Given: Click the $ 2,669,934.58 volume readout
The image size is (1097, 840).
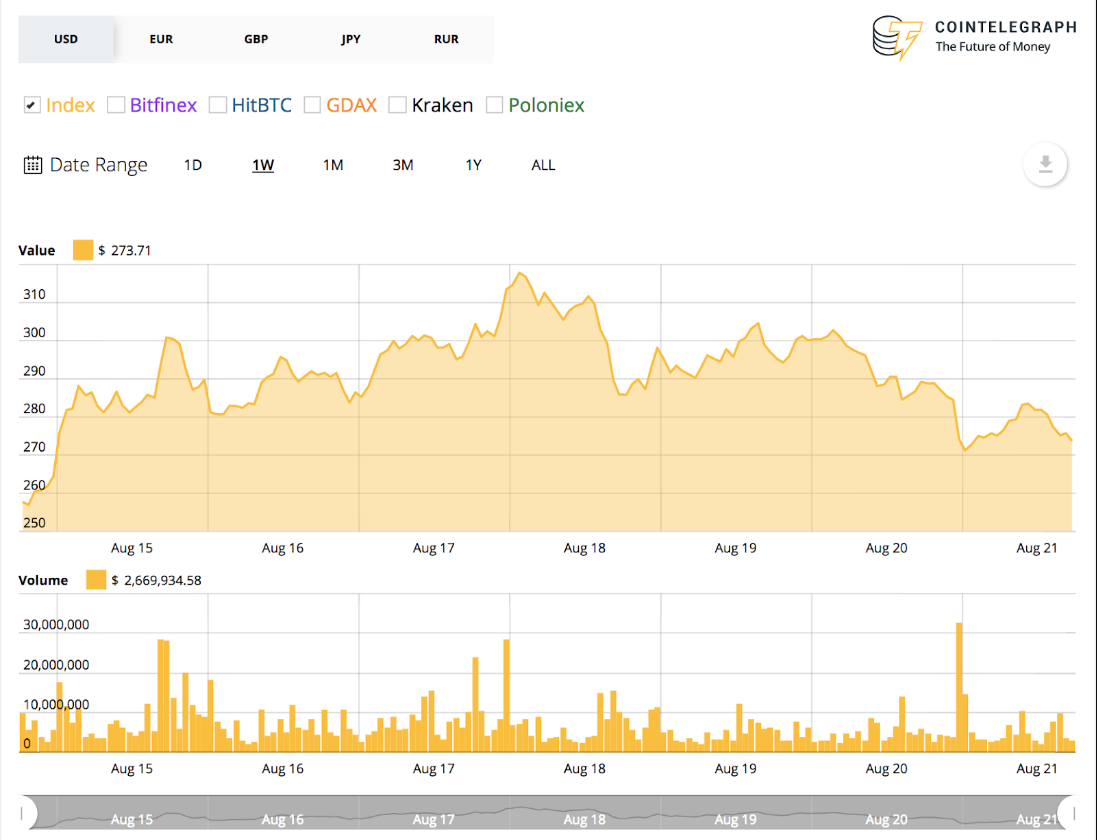Looking at the screenshot, I should click(157, 581).
